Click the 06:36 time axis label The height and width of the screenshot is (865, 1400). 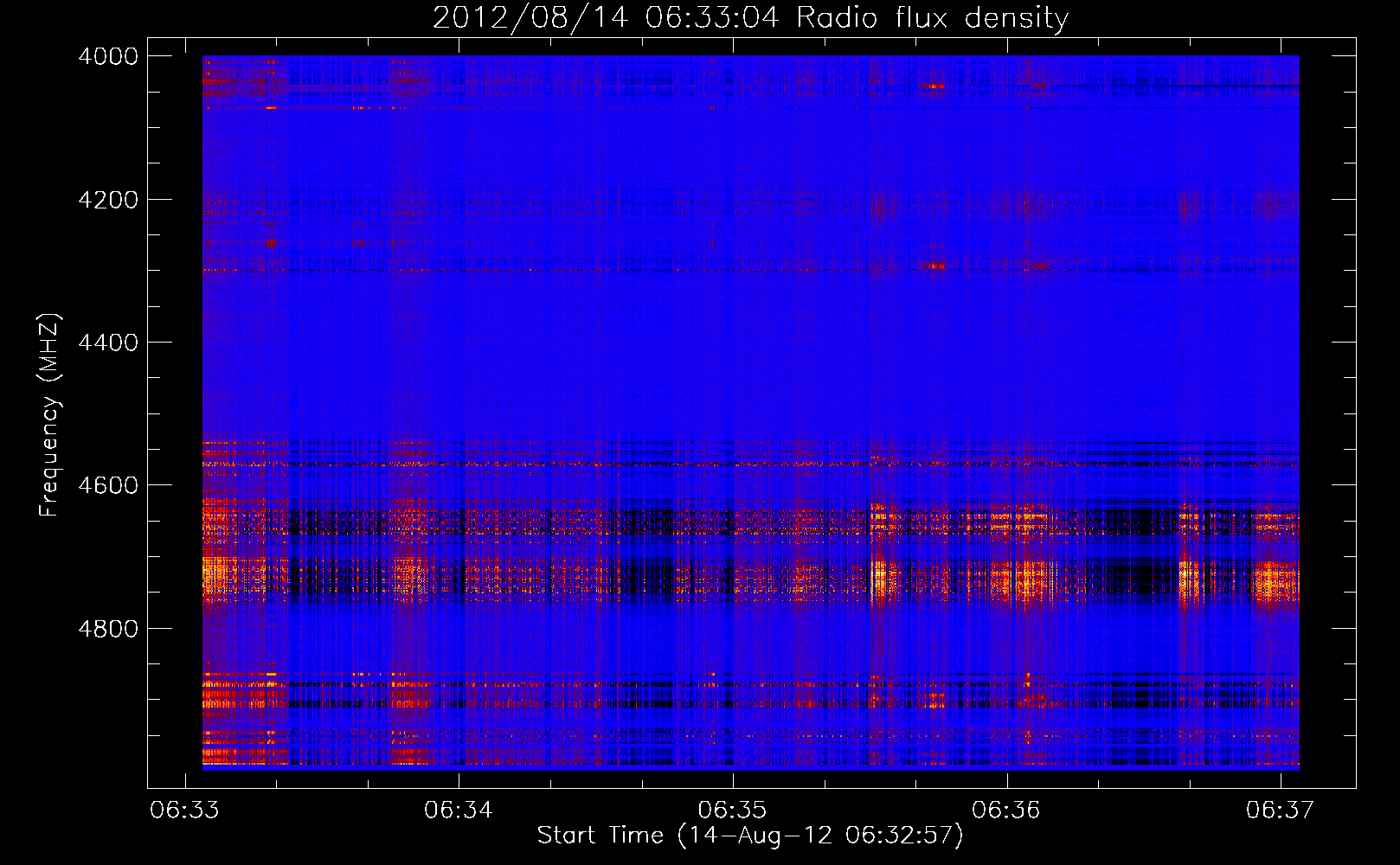(x=1005, y=811)
